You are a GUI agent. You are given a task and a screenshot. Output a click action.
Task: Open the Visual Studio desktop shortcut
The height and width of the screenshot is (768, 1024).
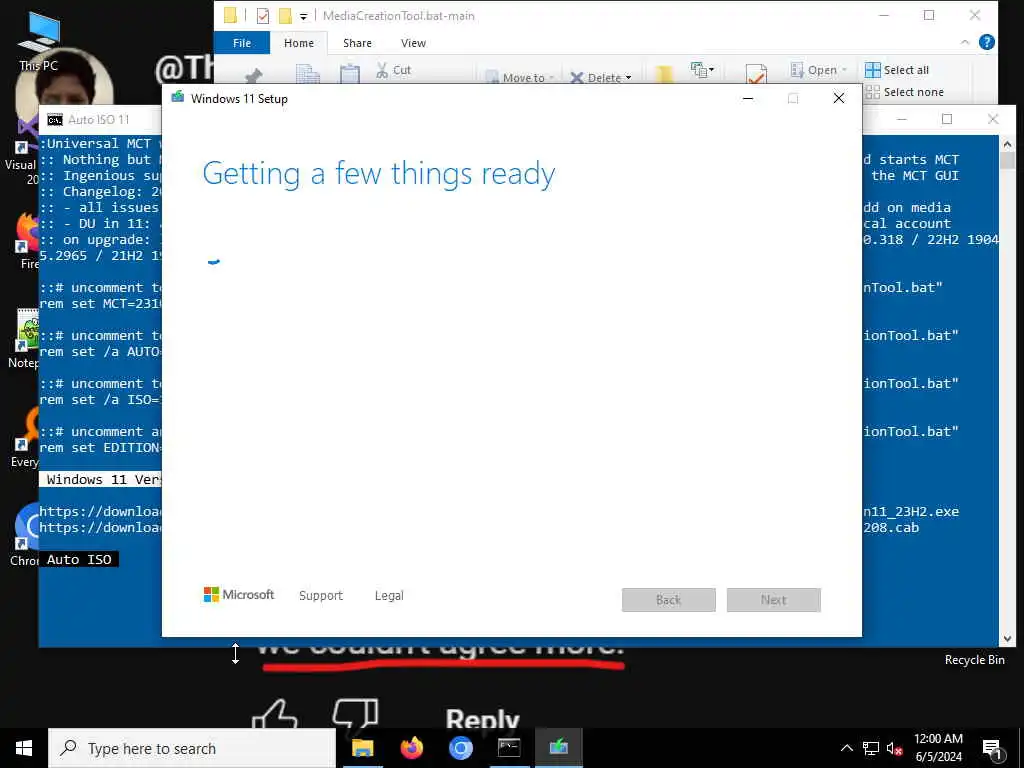coord(22,152)
